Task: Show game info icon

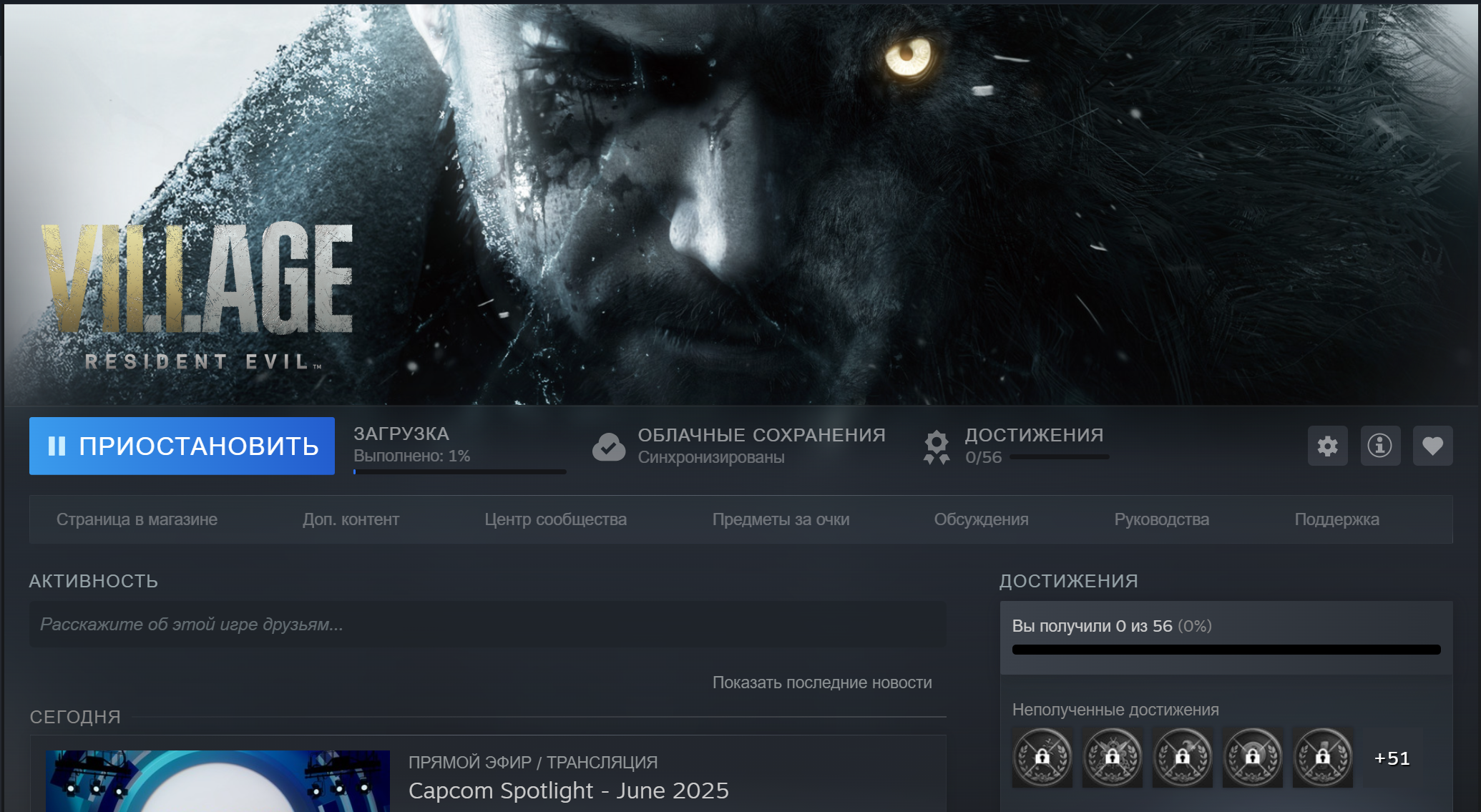Action: coord(1380,446)
